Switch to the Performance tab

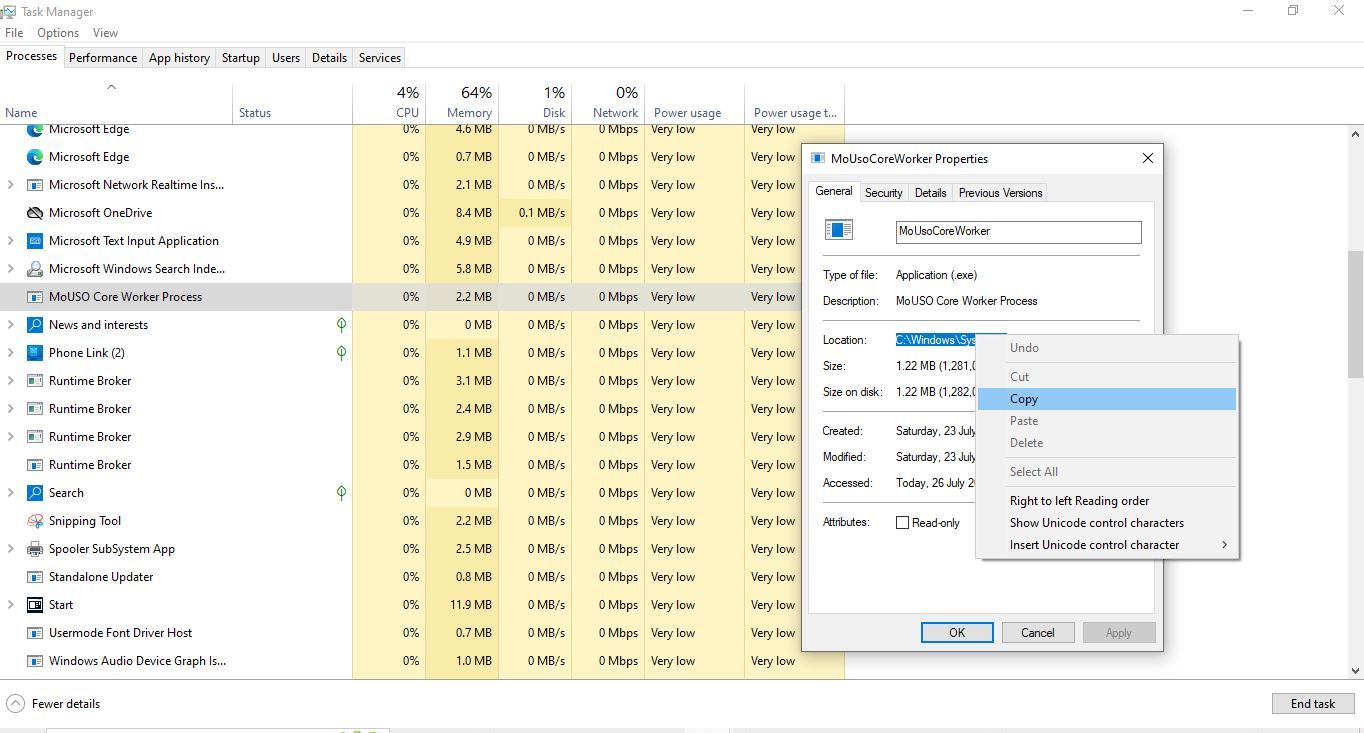point(103,58)
